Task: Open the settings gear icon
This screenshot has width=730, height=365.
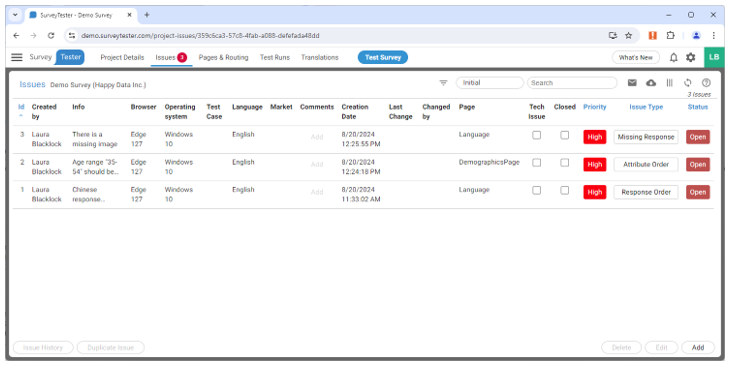Action: (690, 58)
